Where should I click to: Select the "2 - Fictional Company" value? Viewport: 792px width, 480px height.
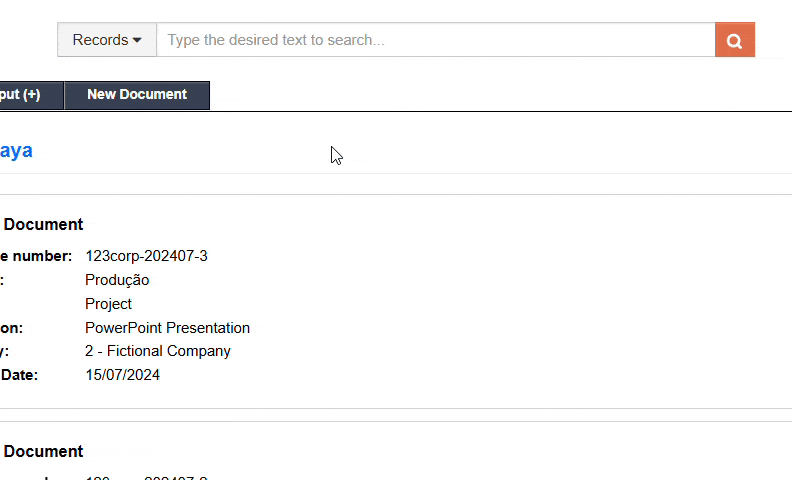coord(158,351)
